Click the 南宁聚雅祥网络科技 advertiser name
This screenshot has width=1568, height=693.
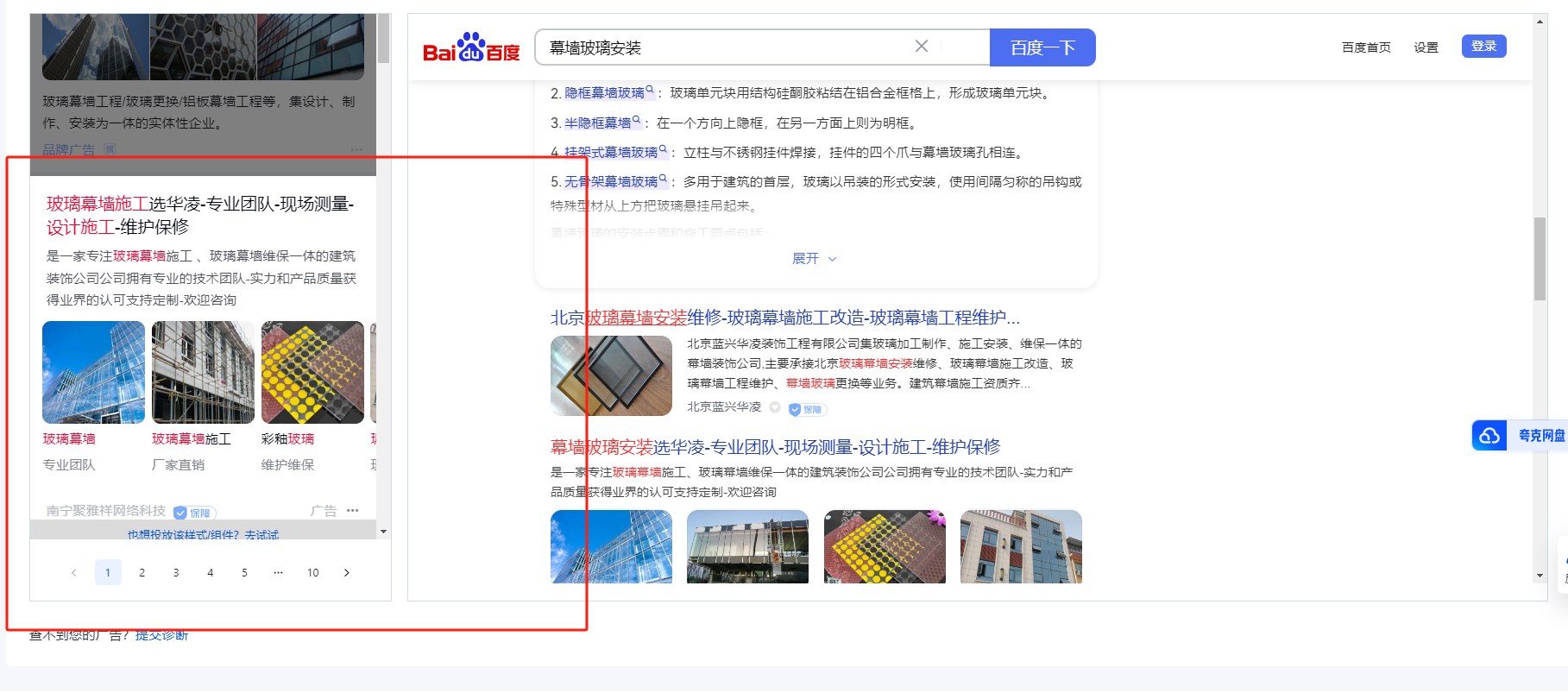click(x=106, y=511)
